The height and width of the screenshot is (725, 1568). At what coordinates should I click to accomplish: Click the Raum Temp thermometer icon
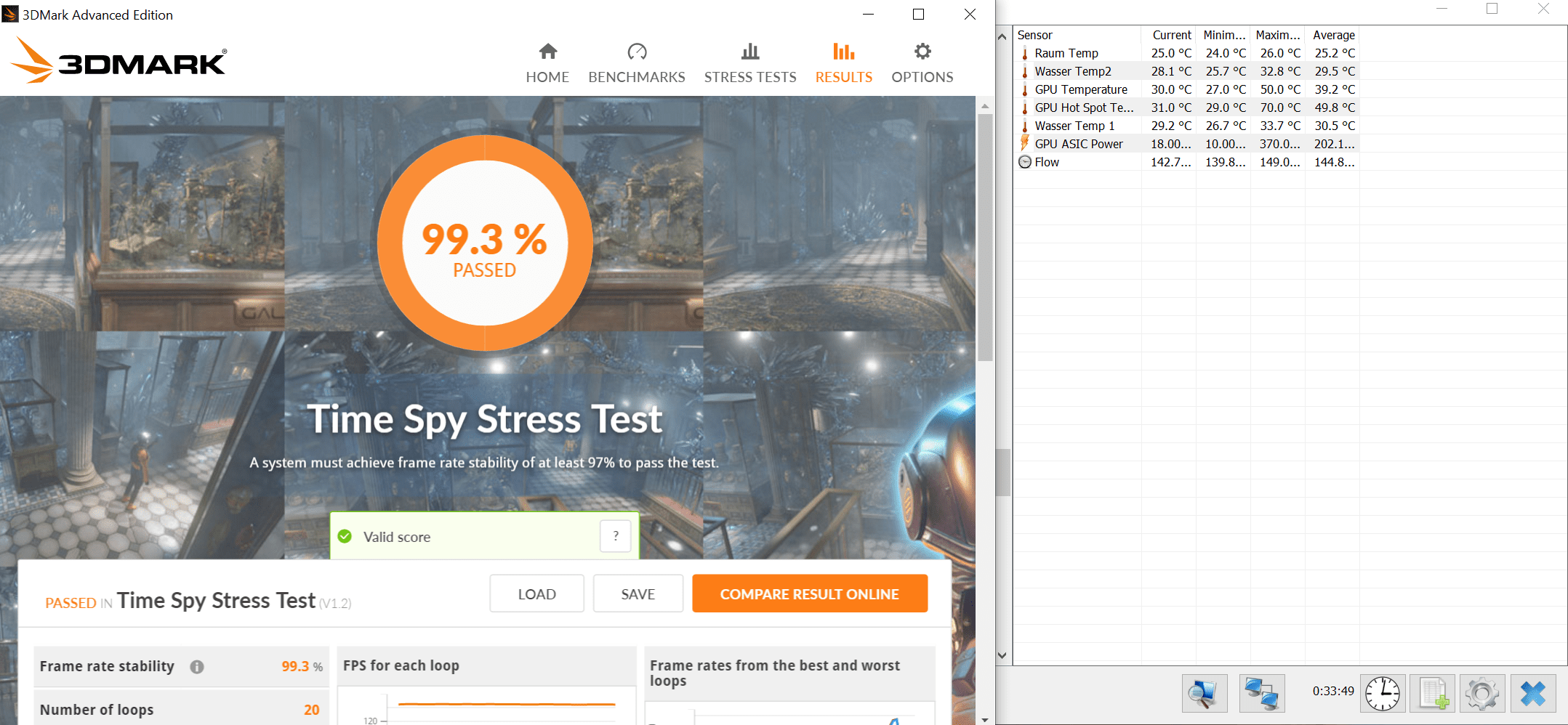[x=1025, y=53]
